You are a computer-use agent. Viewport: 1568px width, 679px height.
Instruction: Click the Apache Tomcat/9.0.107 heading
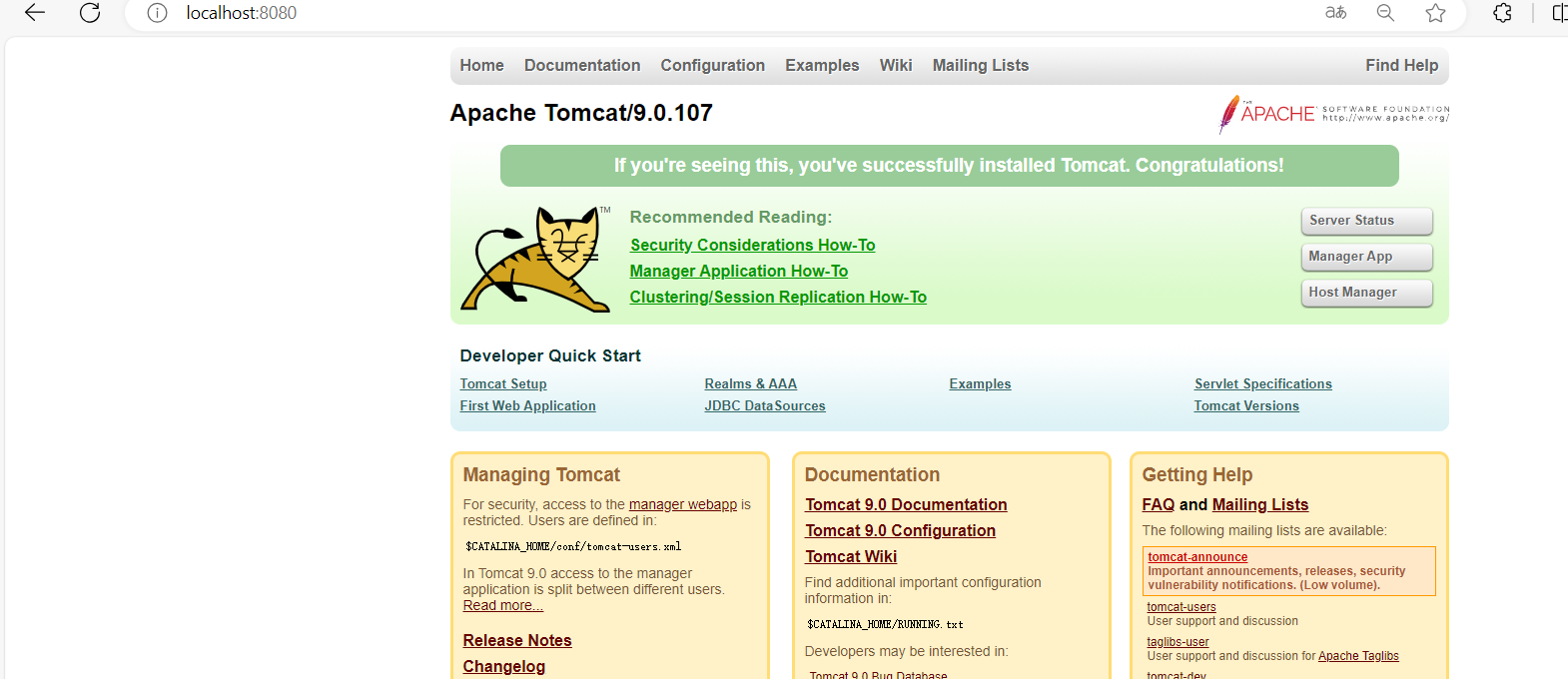coord(581,113)
